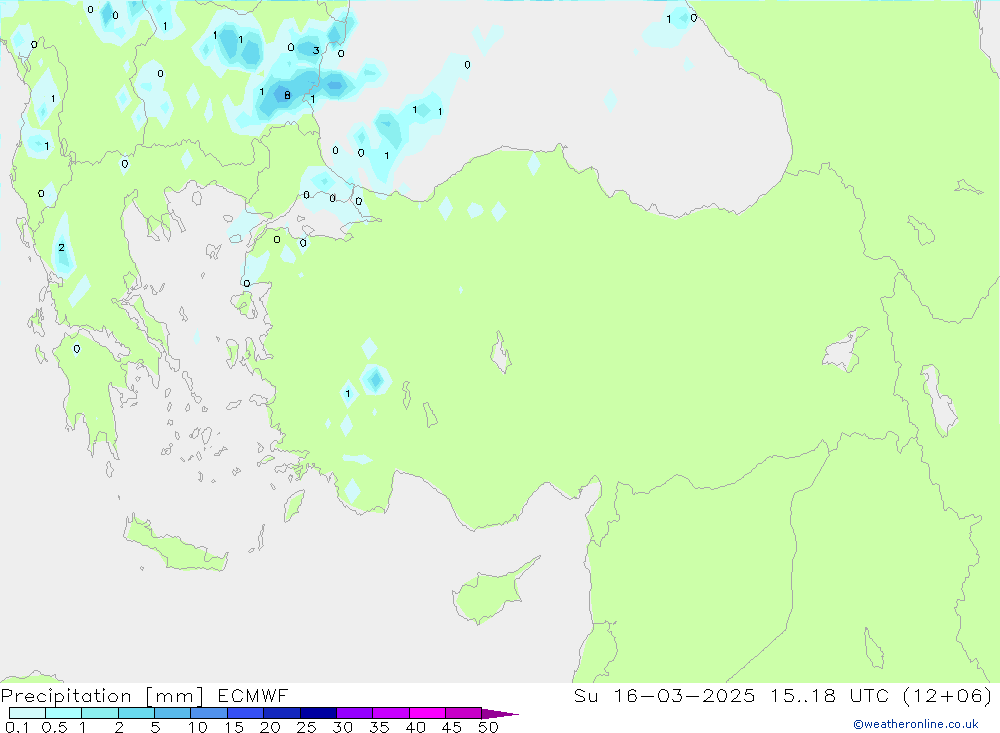Click the legend scale label "25"

306,727
